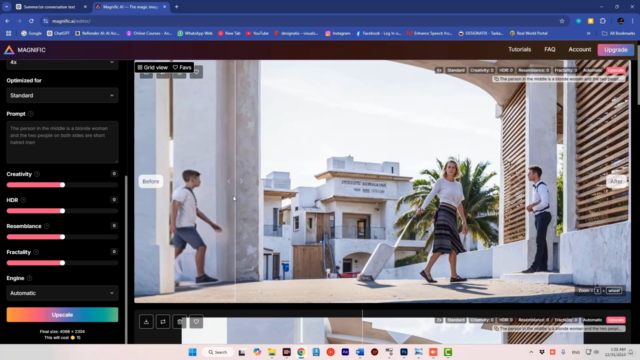This screenshot has height=360, width=640.
Task: Click the Before label button
Action: point(151,181)
